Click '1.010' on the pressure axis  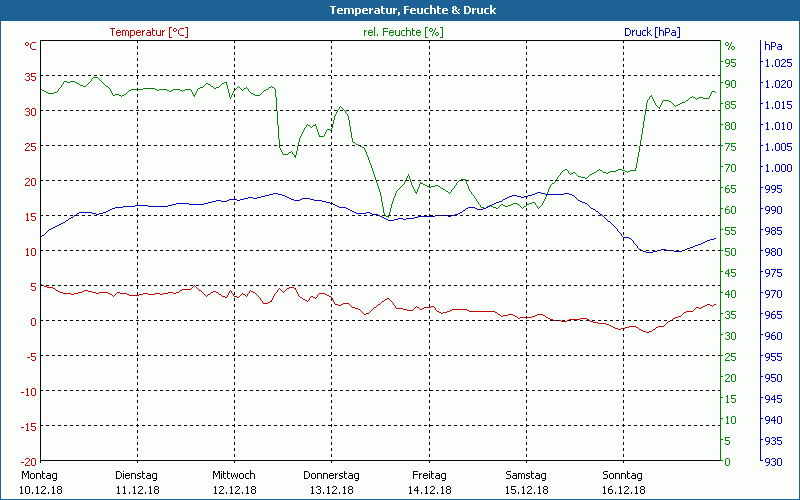point(778,126)
